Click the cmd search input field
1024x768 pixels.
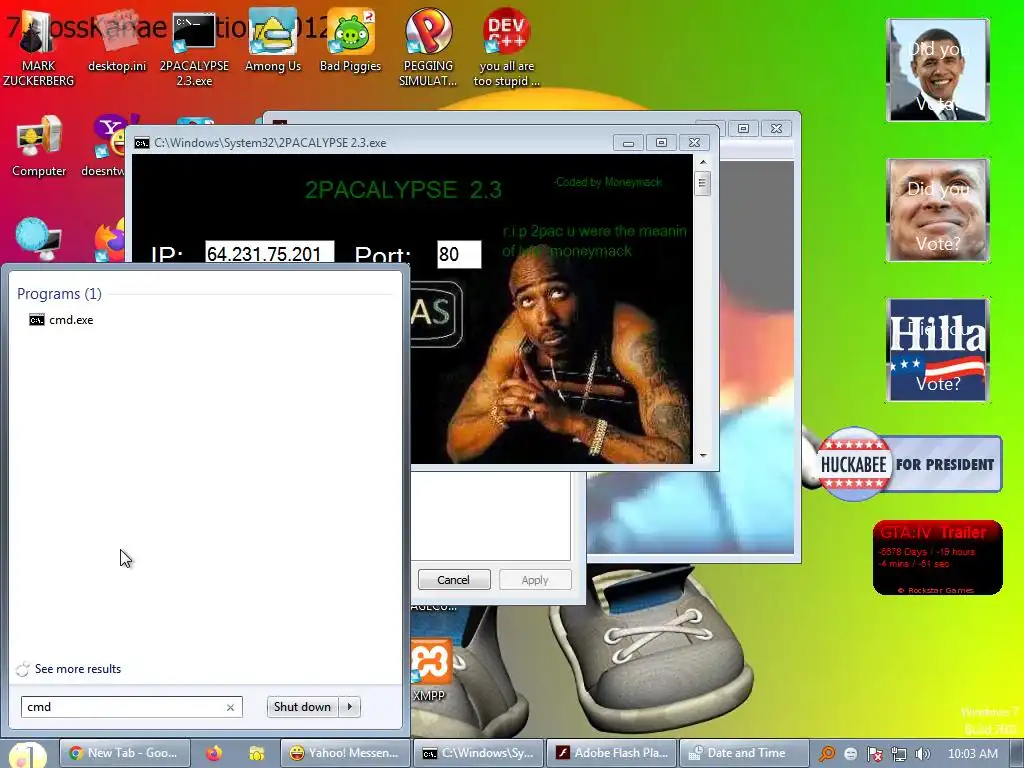[x=124, y=707]
